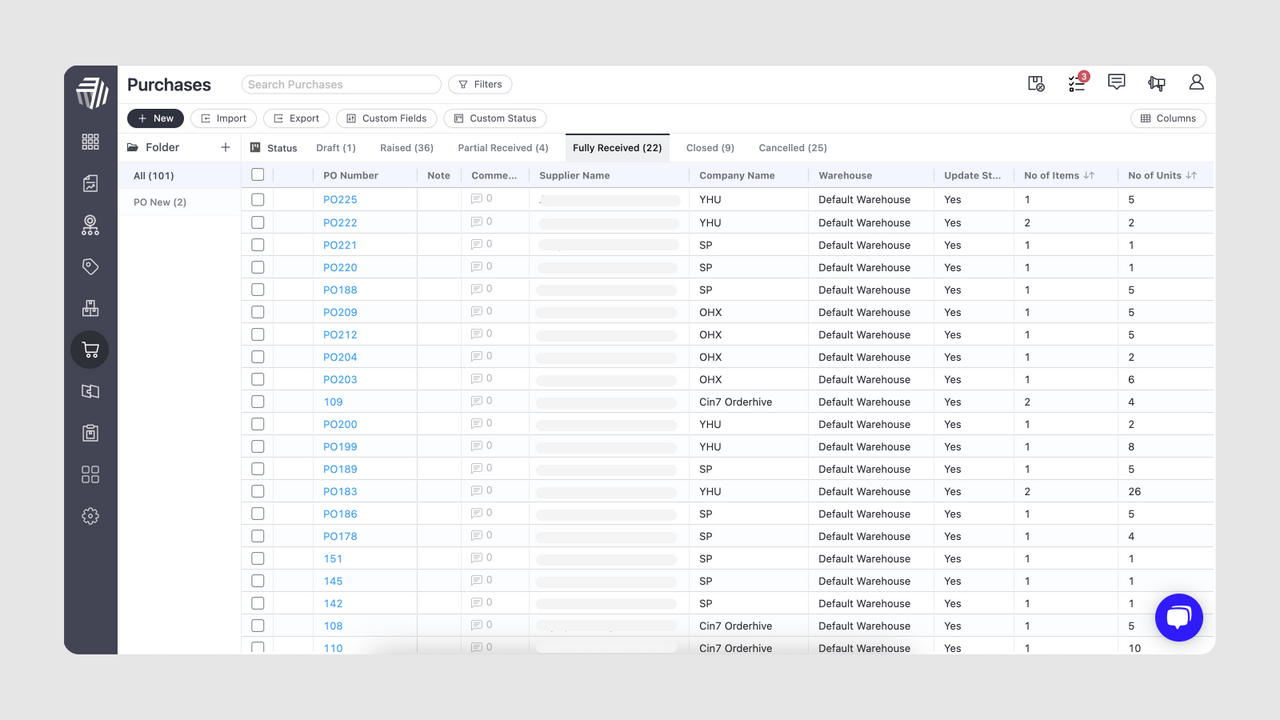
Task: Open the Purchases shopping cart sidebar icon
Action: 90,350
